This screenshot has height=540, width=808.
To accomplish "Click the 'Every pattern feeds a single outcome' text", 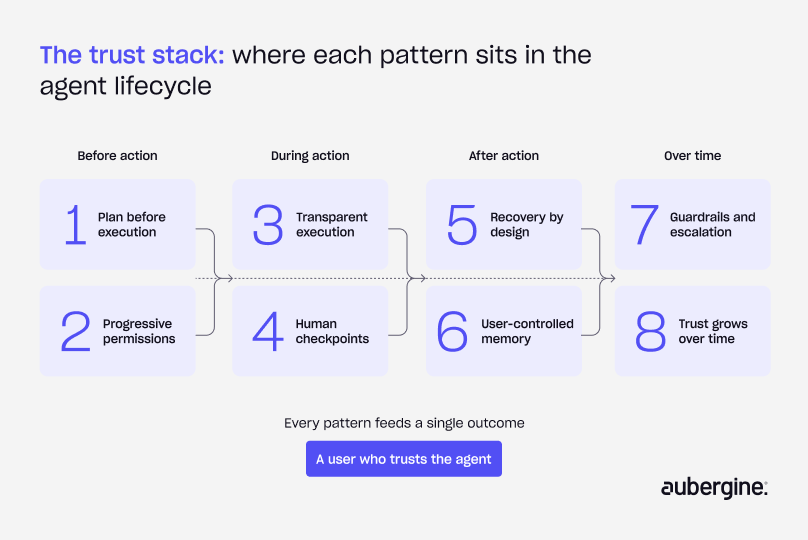I will [x=404, y=423].
